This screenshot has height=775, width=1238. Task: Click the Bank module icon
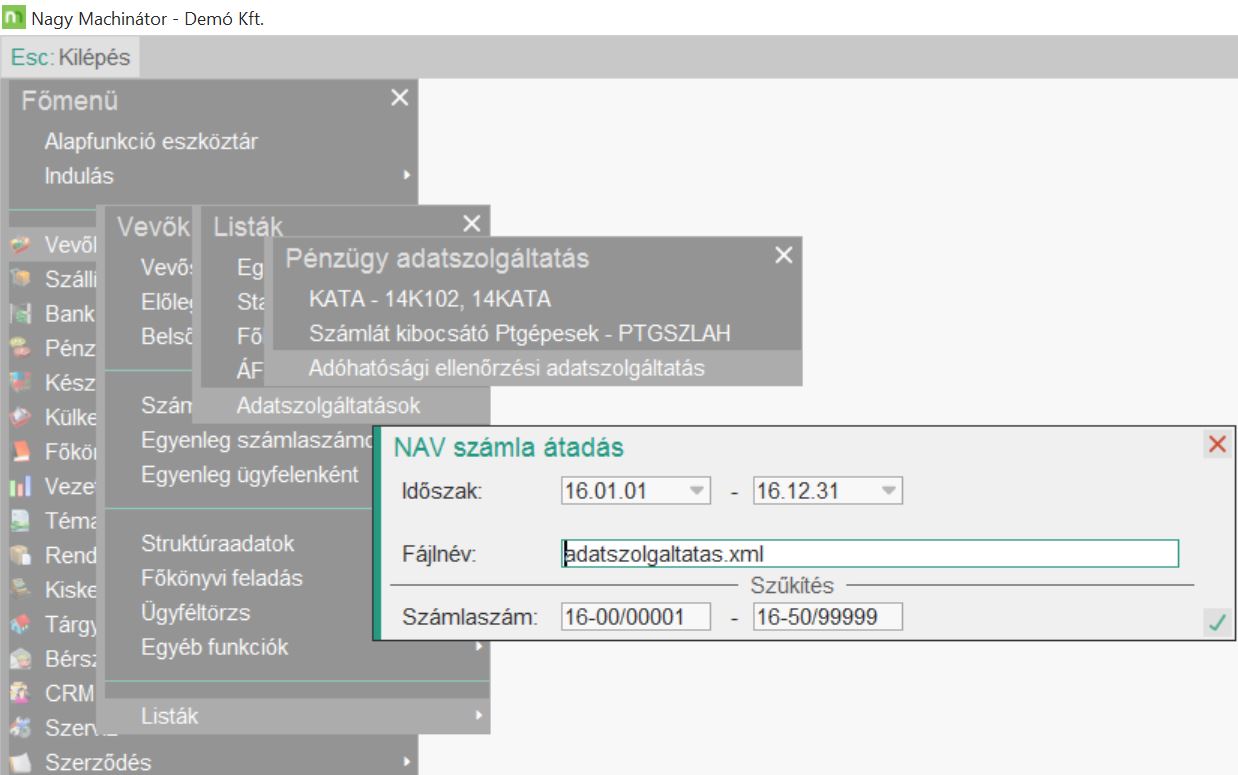20,315
